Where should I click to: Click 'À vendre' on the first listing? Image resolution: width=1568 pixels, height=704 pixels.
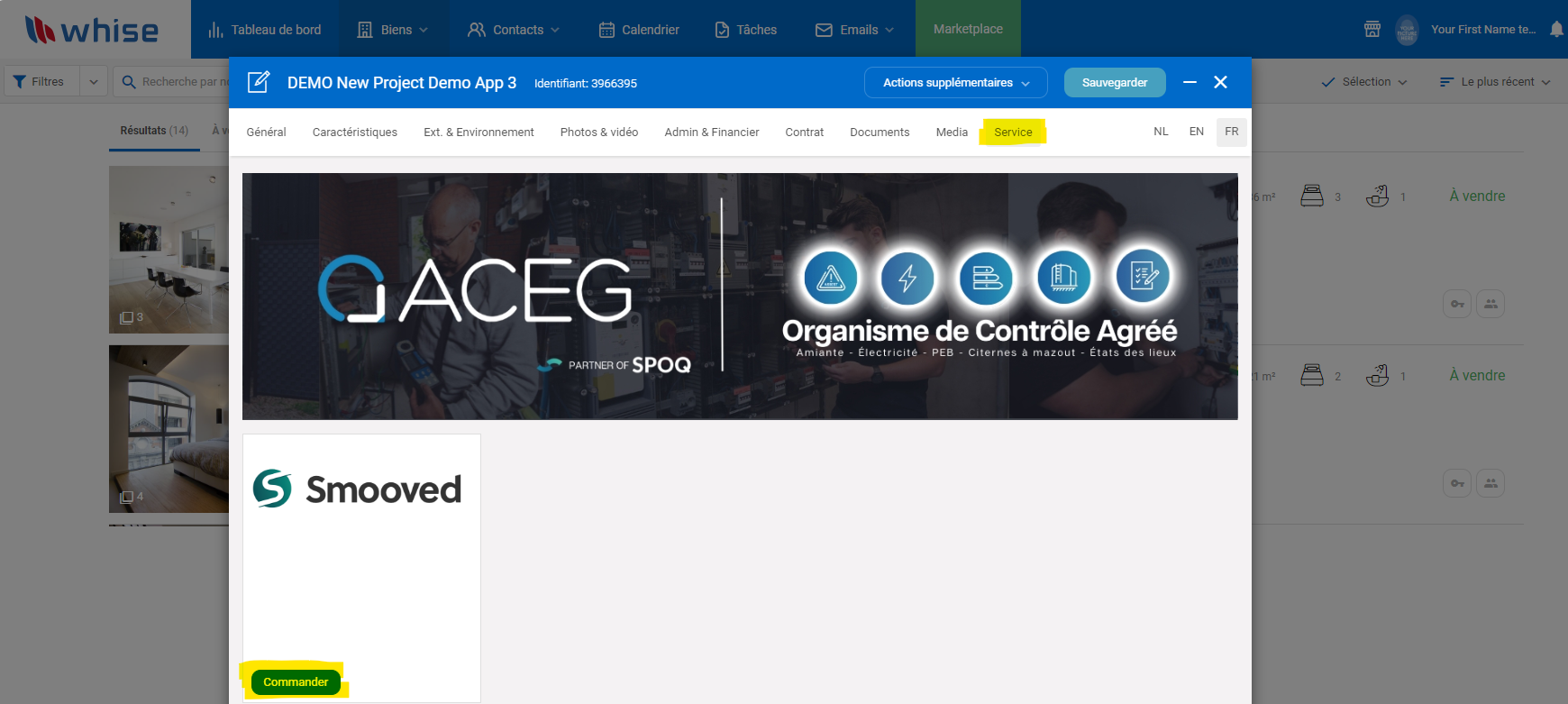tap(1477, 196)
